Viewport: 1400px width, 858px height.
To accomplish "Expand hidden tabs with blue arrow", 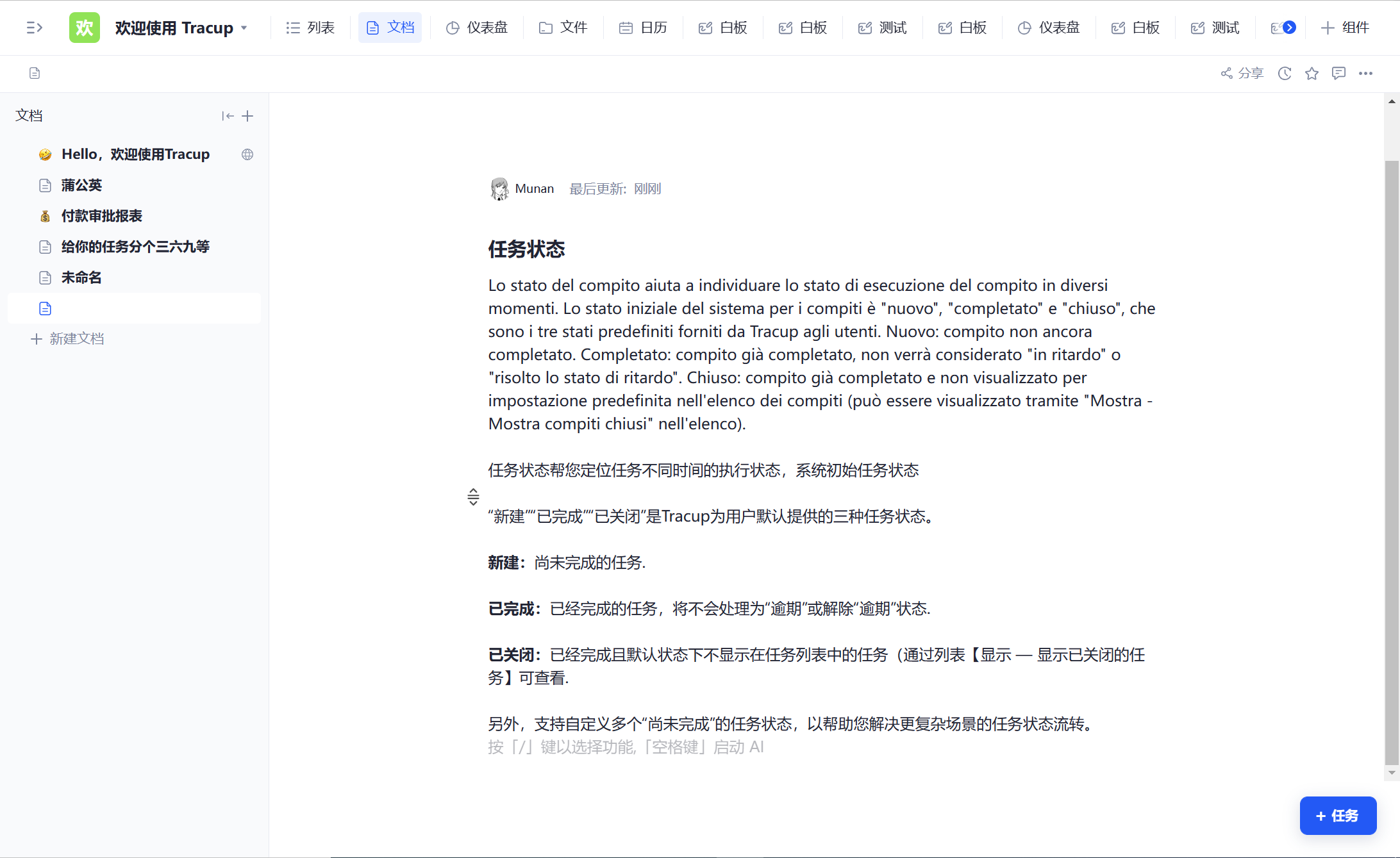I will point(1290,28).
